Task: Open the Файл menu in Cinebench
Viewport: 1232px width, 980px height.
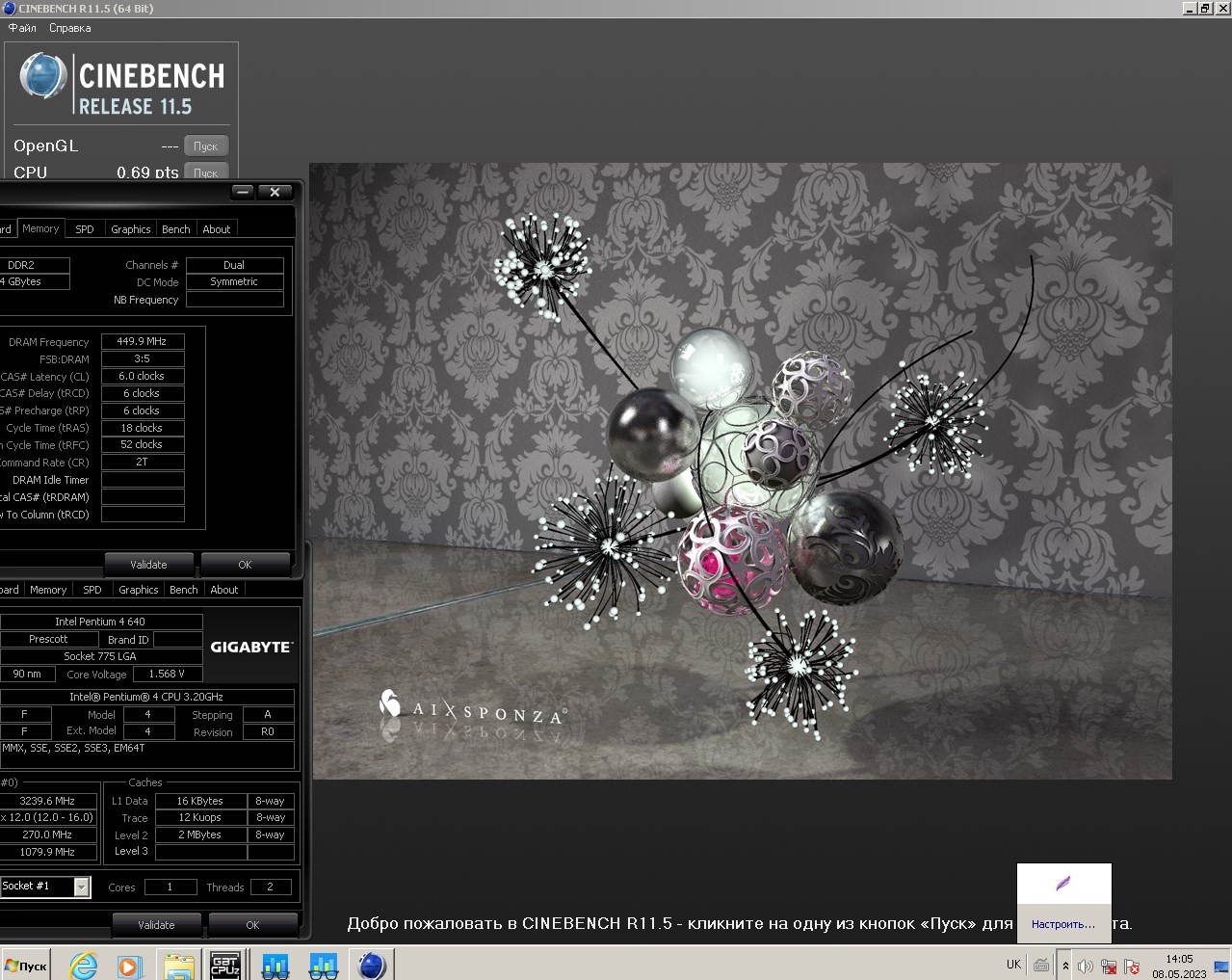Action: (x=22, y=28)
